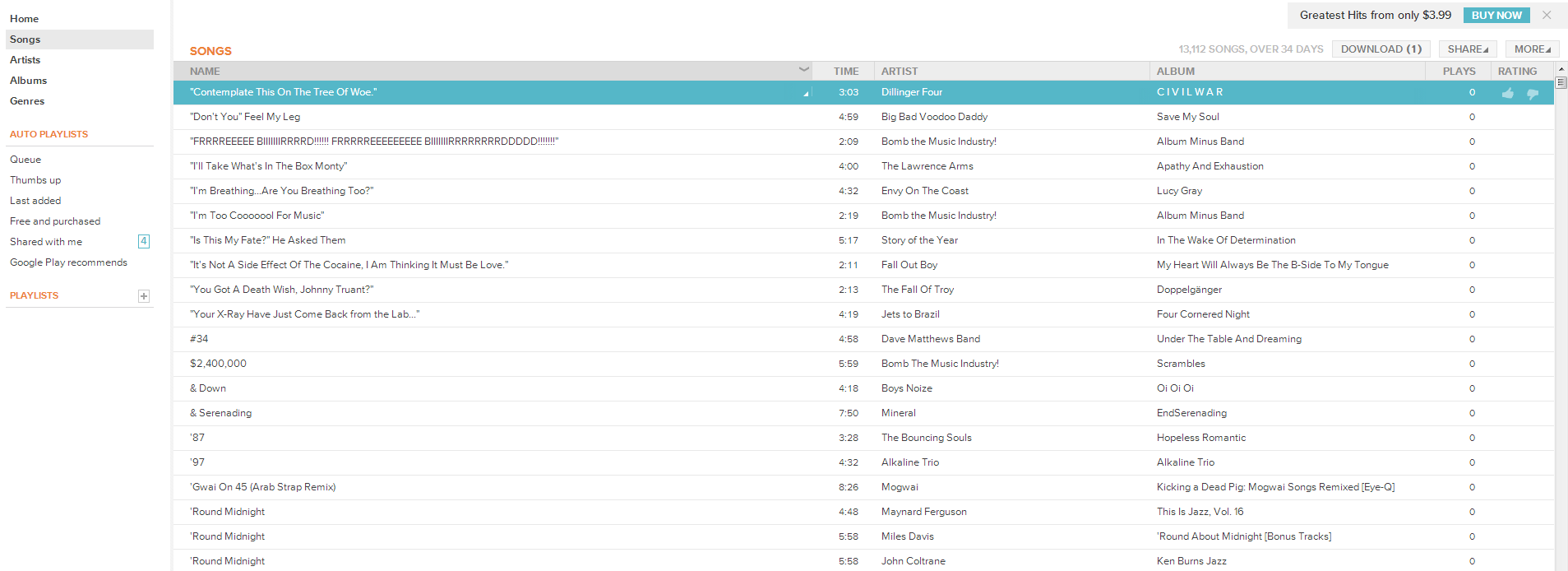Click the vertical scrollbar thumb
This screenshot has width=1568, height=571.
[1561, 82]
